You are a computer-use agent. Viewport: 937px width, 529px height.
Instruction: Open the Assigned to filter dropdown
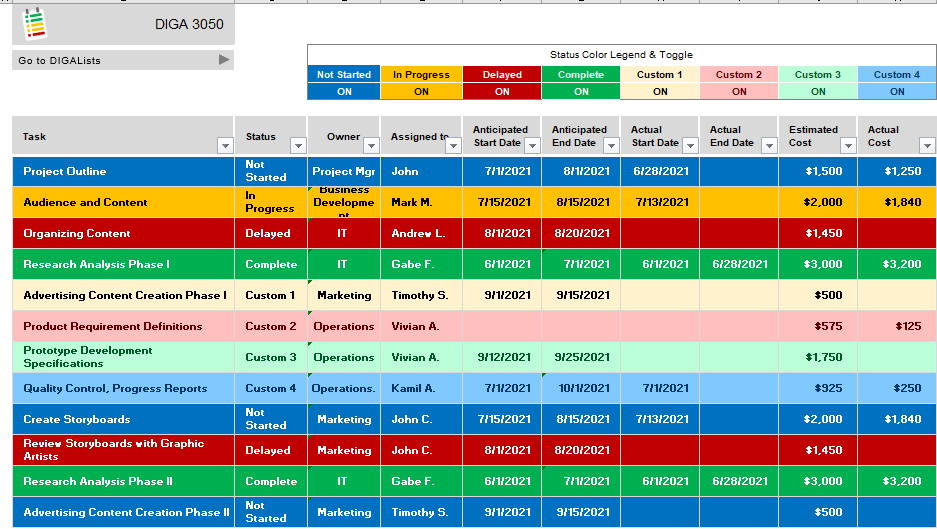point(451,146)
